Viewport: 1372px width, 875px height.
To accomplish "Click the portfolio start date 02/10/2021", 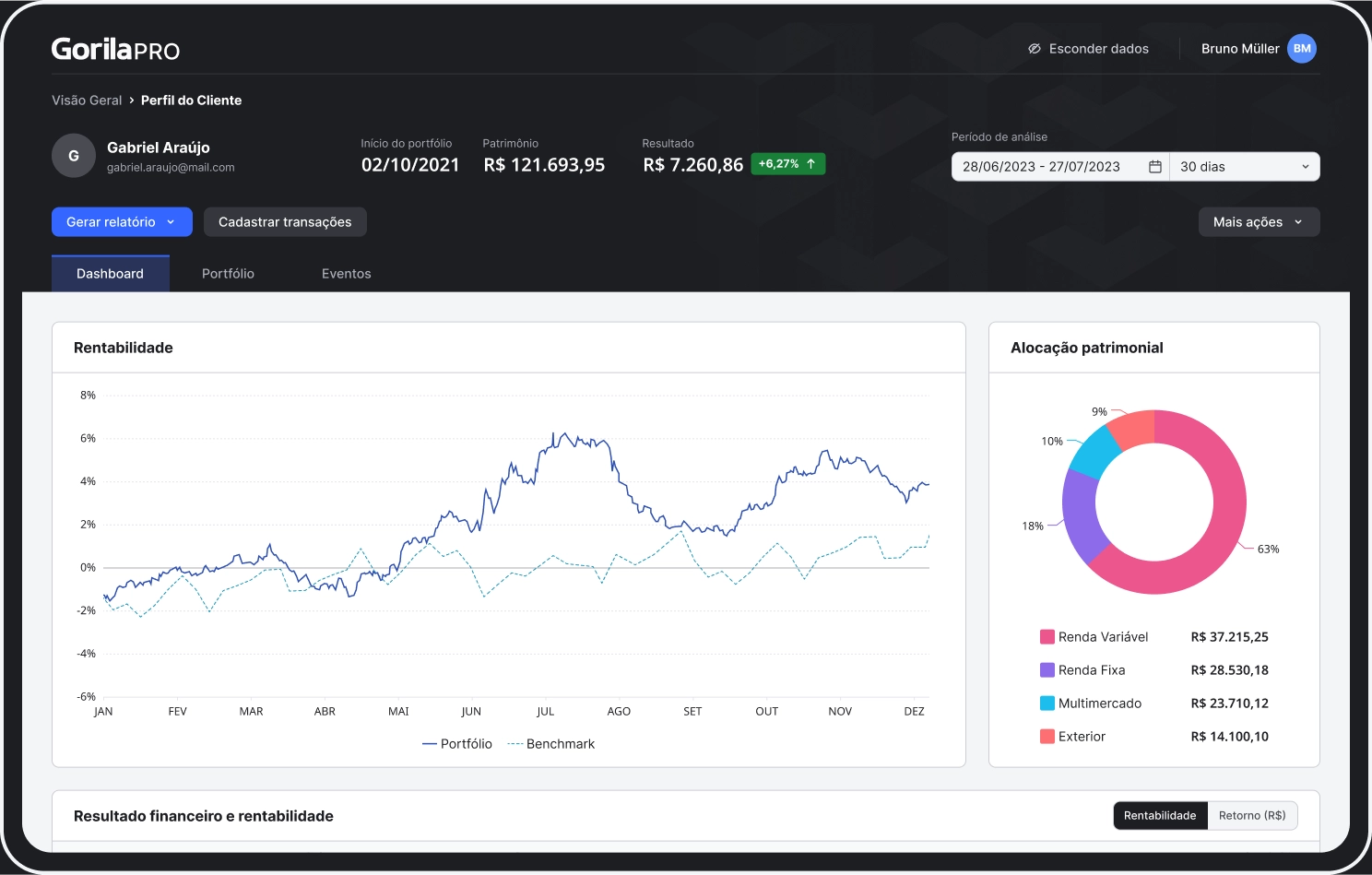I will (410, 165).
